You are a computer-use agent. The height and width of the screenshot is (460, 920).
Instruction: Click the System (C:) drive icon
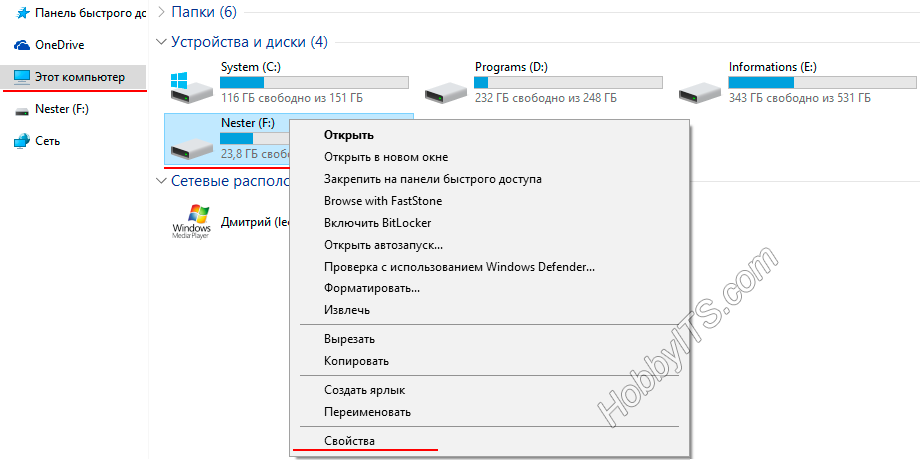(190, 87)
